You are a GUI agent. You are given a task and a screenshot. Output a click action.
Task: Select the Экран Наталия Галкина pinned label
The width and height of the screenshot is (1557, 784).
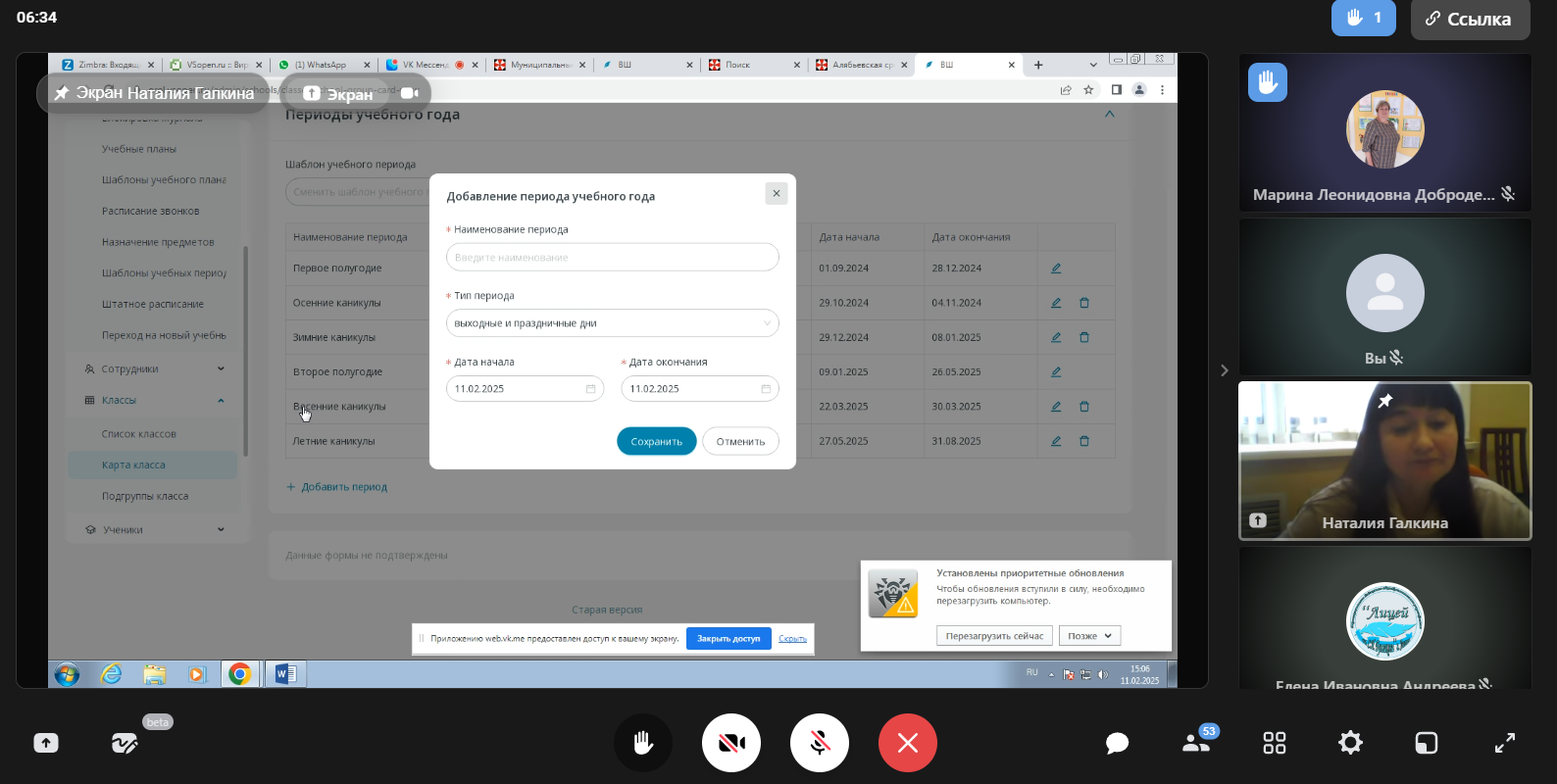tap(154, 93)
